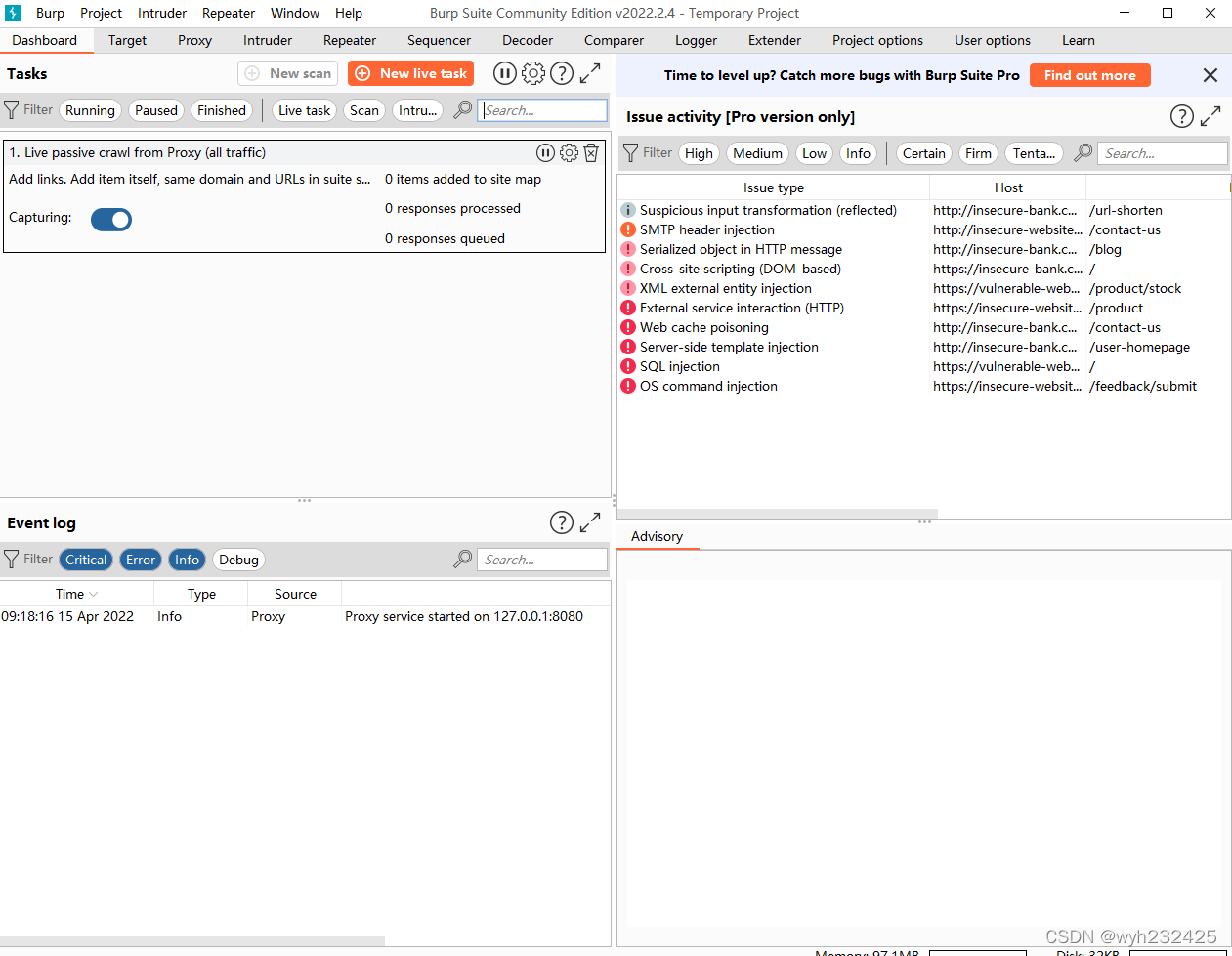
Task: Toggle the Medium severity issue filter
Action: click(x=757, y=153)
